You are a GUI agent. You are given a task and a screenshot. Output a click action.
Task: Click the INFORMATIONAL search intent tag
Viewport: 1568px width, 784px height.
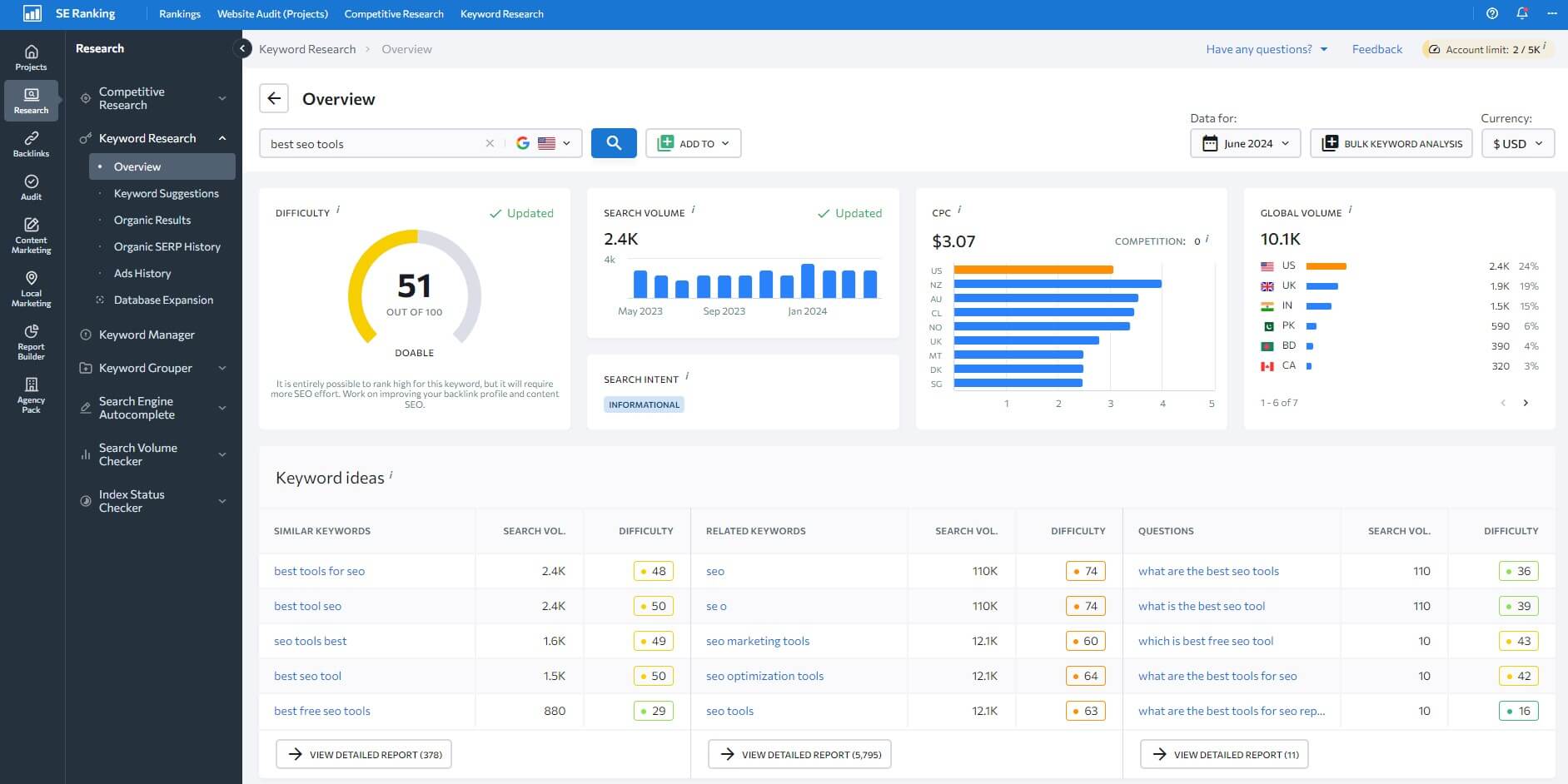(x=644, y=404)
